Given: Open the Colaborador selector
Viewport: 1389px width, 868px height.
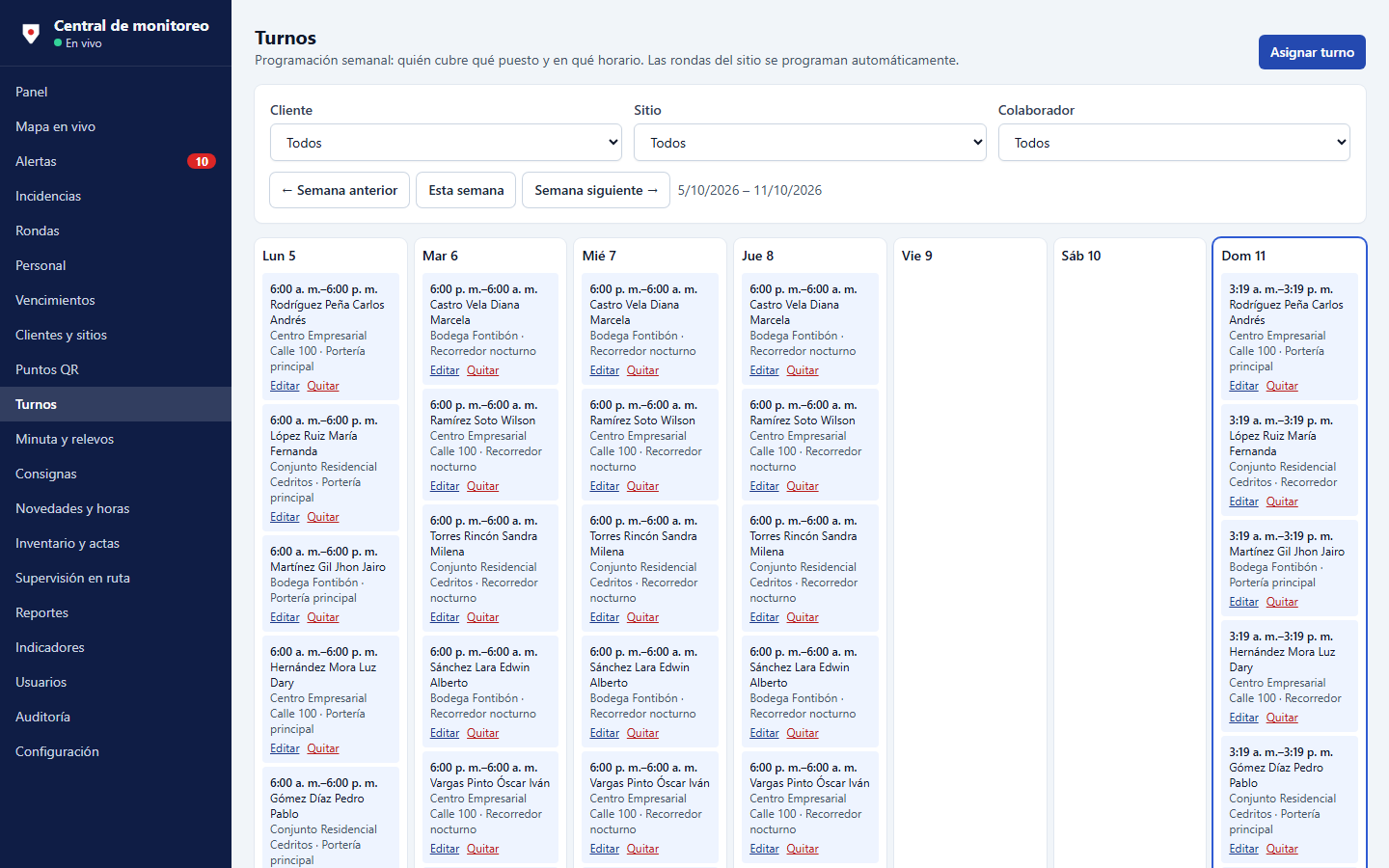Looking at the screenshot, I should [x=1174, y=143].
